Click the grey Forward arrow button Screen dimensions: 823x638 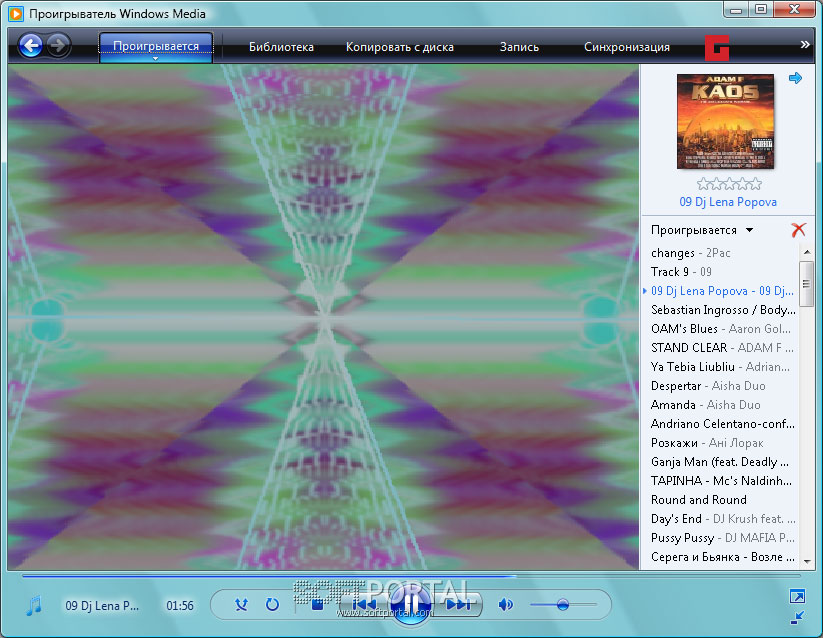(x=58, y=46)
